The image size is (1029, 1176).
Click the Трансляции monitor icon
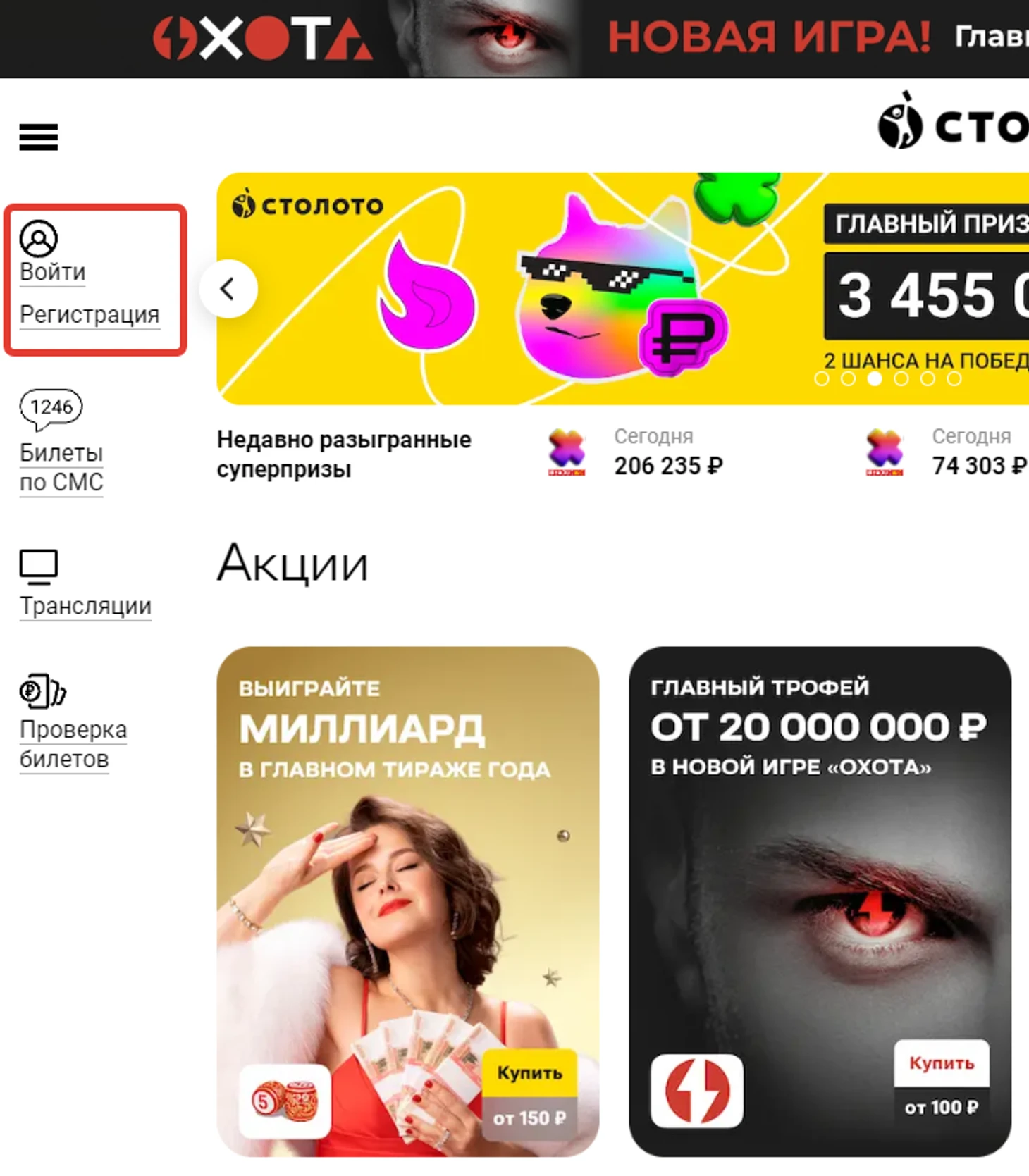pos(39,567)
